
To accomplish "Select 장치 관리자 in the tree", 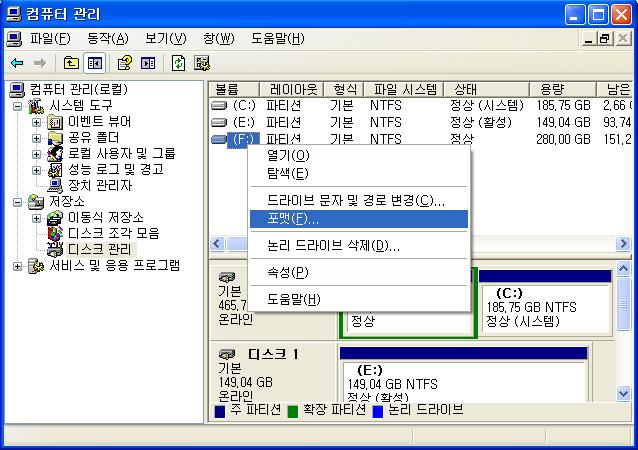I will click(99, 185).
